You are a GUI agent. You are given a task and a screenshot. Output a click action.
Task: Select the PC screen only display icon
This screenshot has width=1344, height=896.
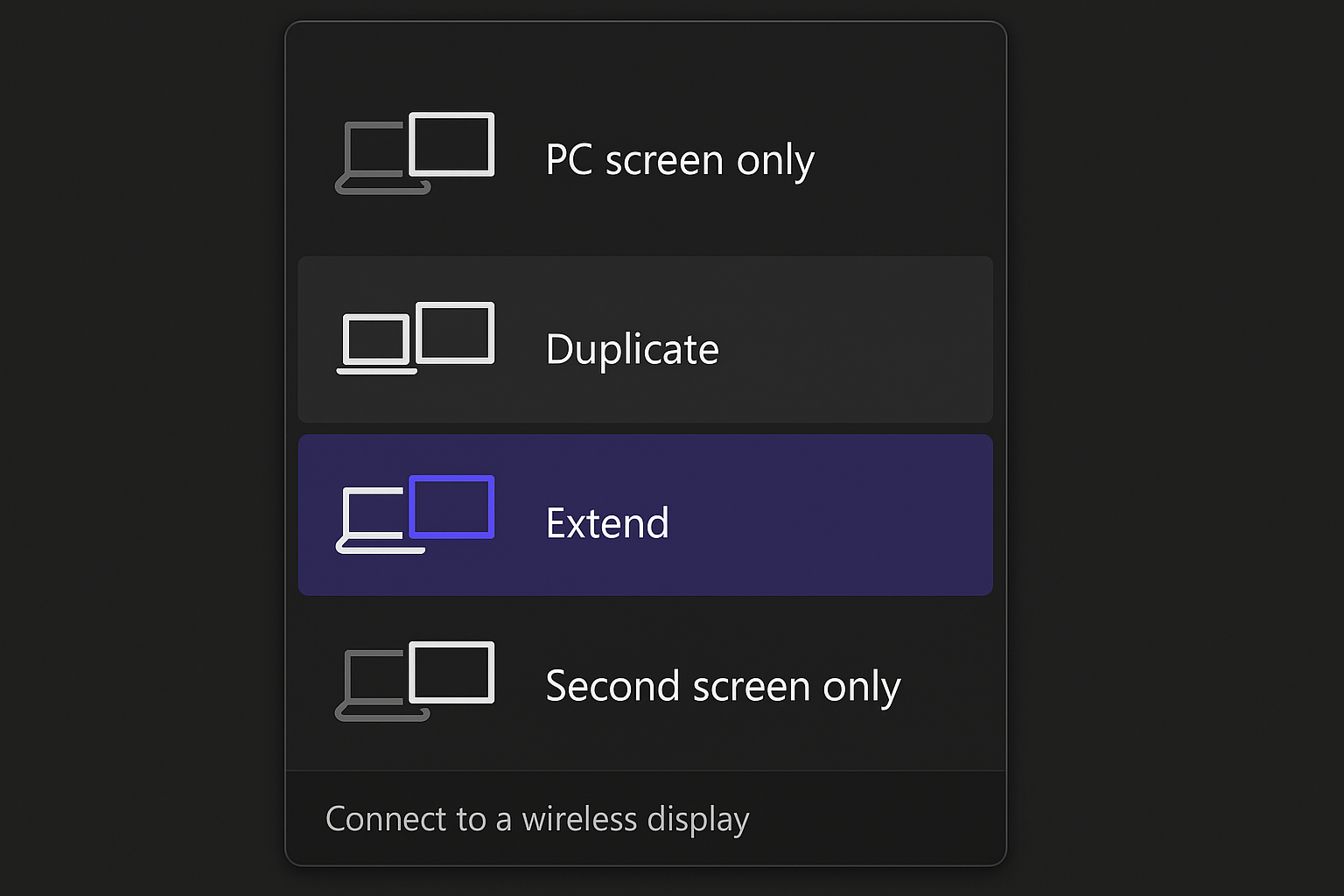pyautogui.click(x=415, y=153)
